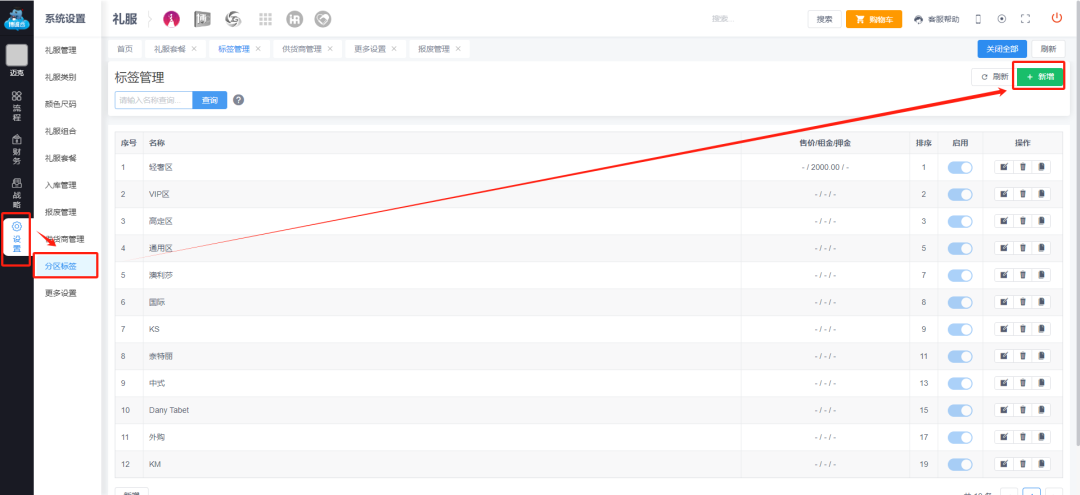Toggle the enable switch for 轻奢区
Screen dimensions: 1080x495
(960, 167)
